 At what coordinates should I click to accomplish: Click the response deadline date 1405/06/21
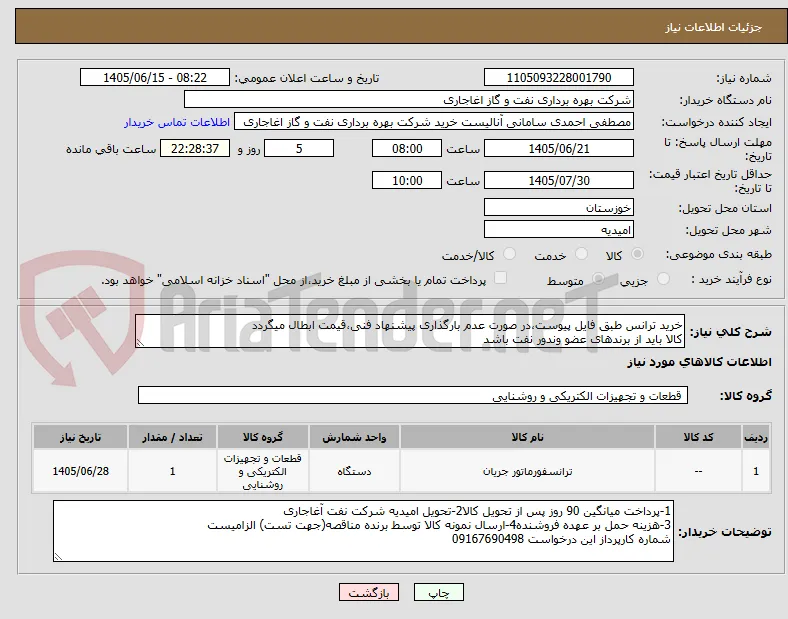559,149
